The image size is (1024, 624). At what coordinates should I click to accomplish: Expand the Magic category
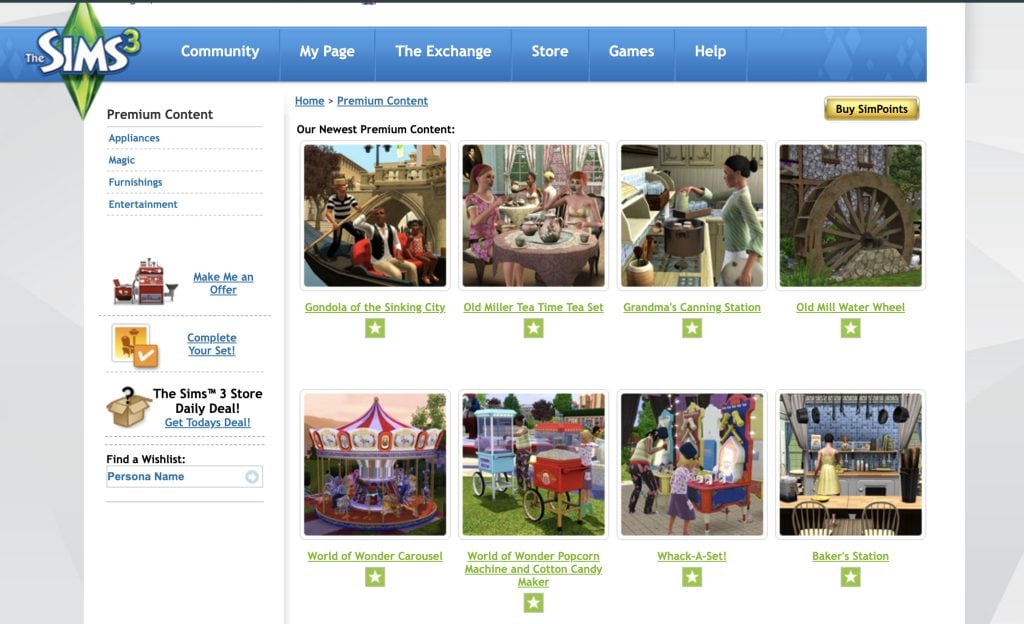122,160
